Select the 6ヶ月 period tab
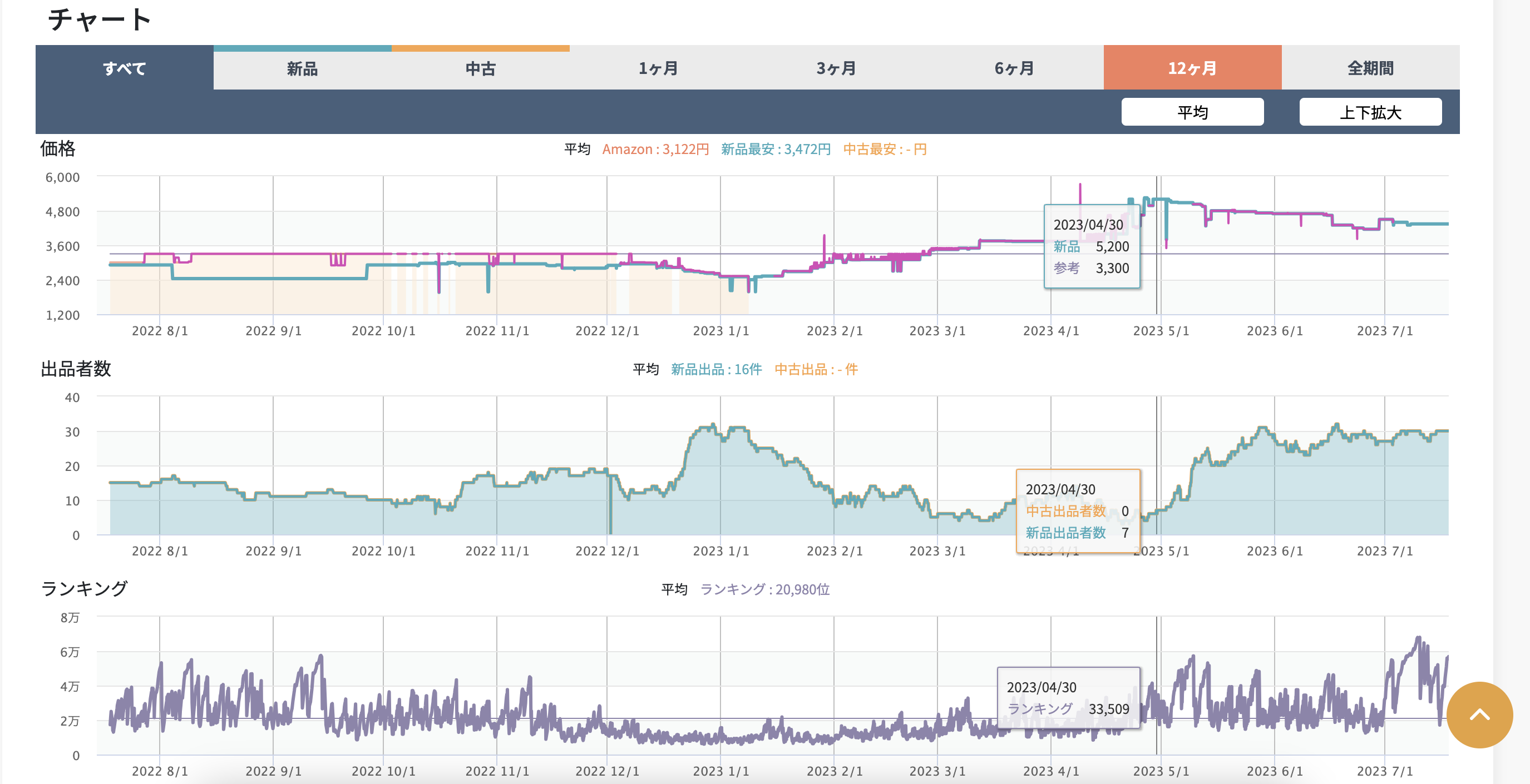Viewport: 1530px width, 784px height. coord(1014,68)
